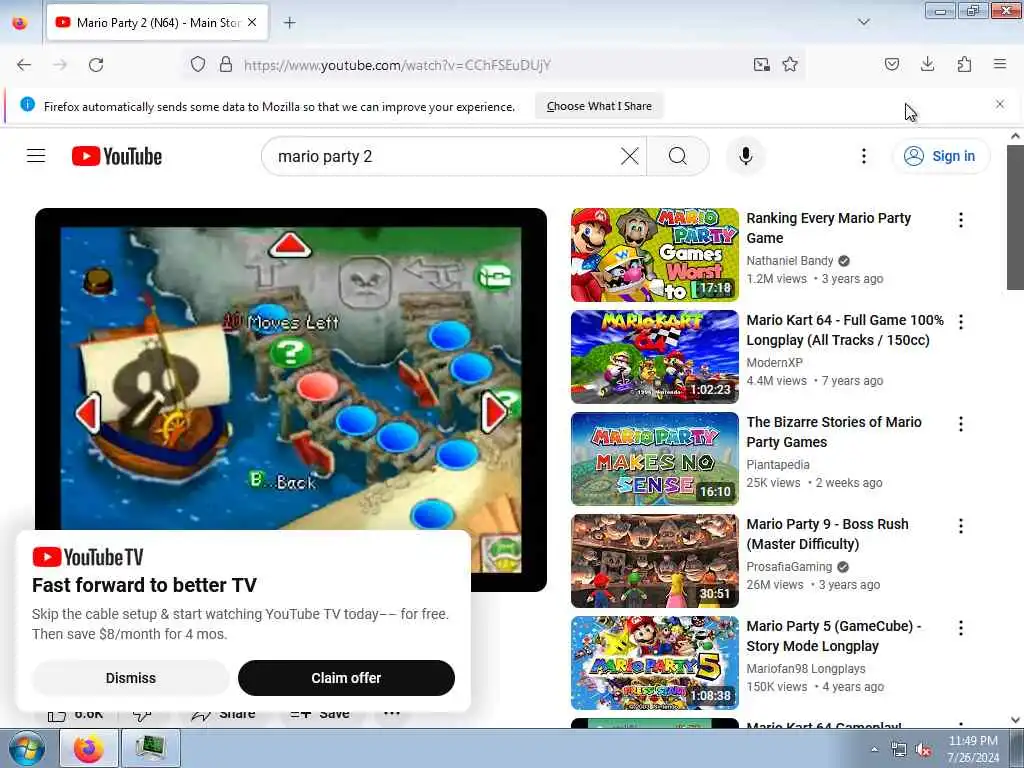1024x768 pixels.
Task: Go to the YouTube home logo
Action: [117, 156]
